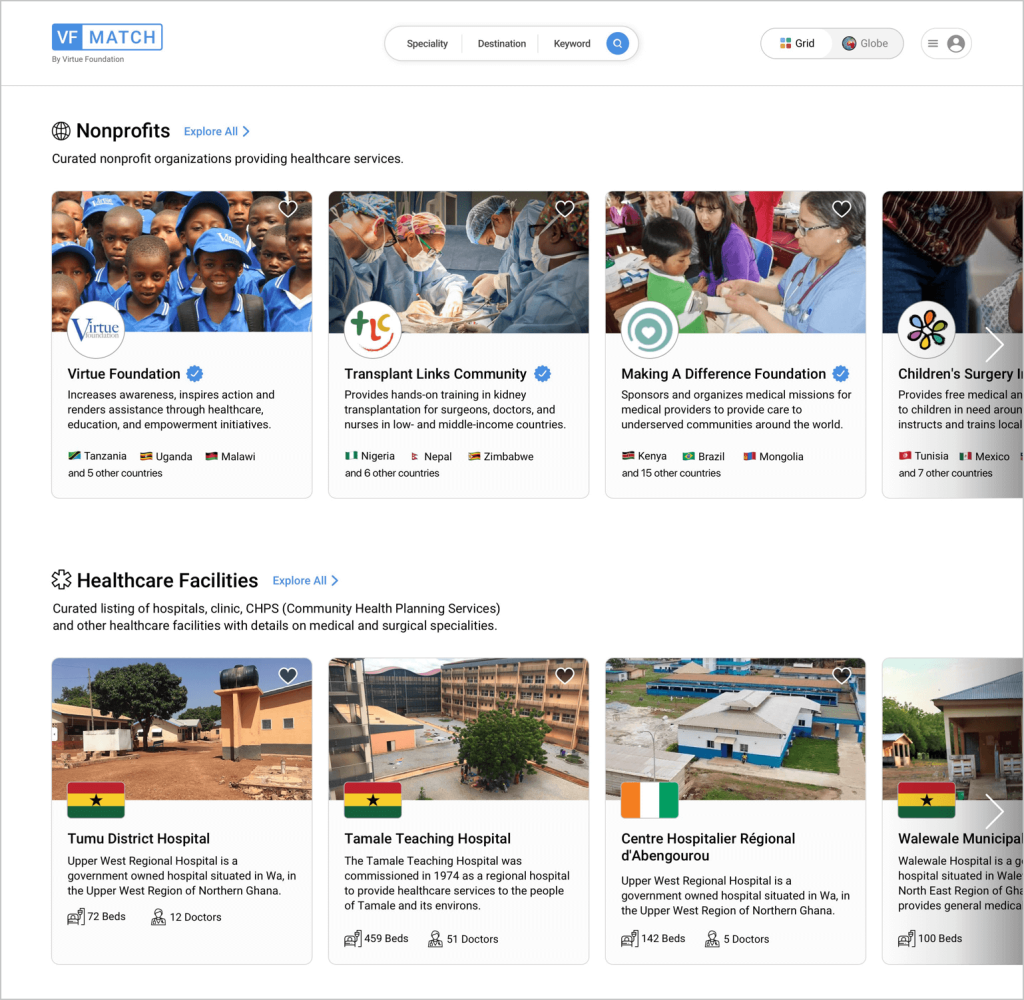Open the Speciality filter dropdown
Screen dimensions: 1024x1000
click(x=427, y=44)
